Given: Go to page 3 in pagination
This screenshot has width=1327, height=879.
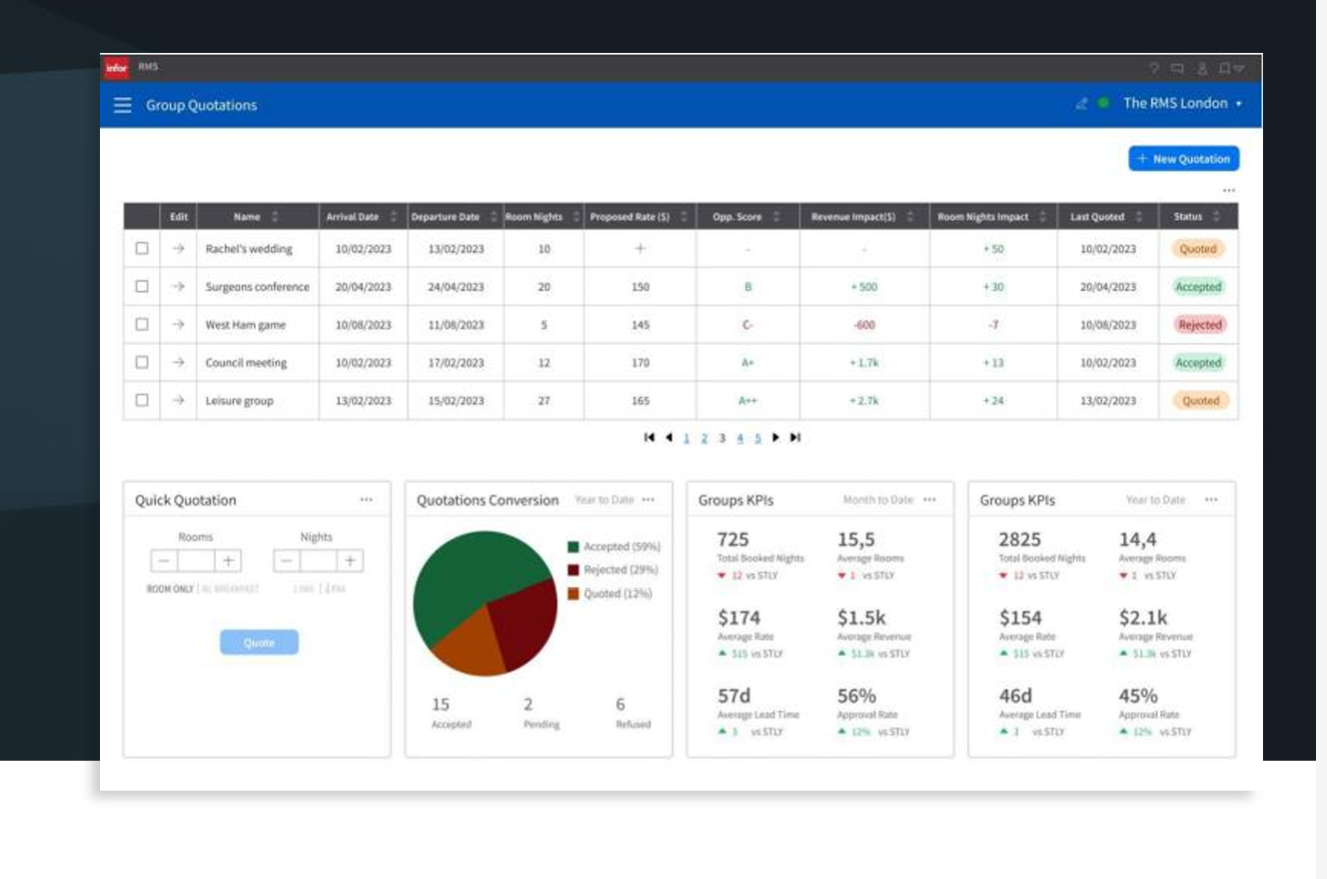Looking at the screenshot, I should [x=723, y=438].
